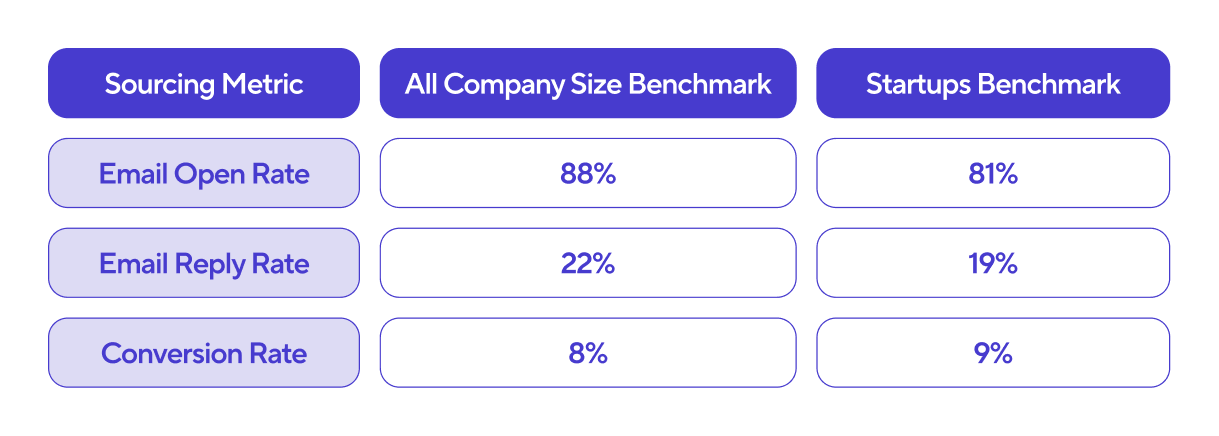This screenshot has height=436, width=1219.
Task: Select the last light purple metric label
Action: (x=204, y=353)
